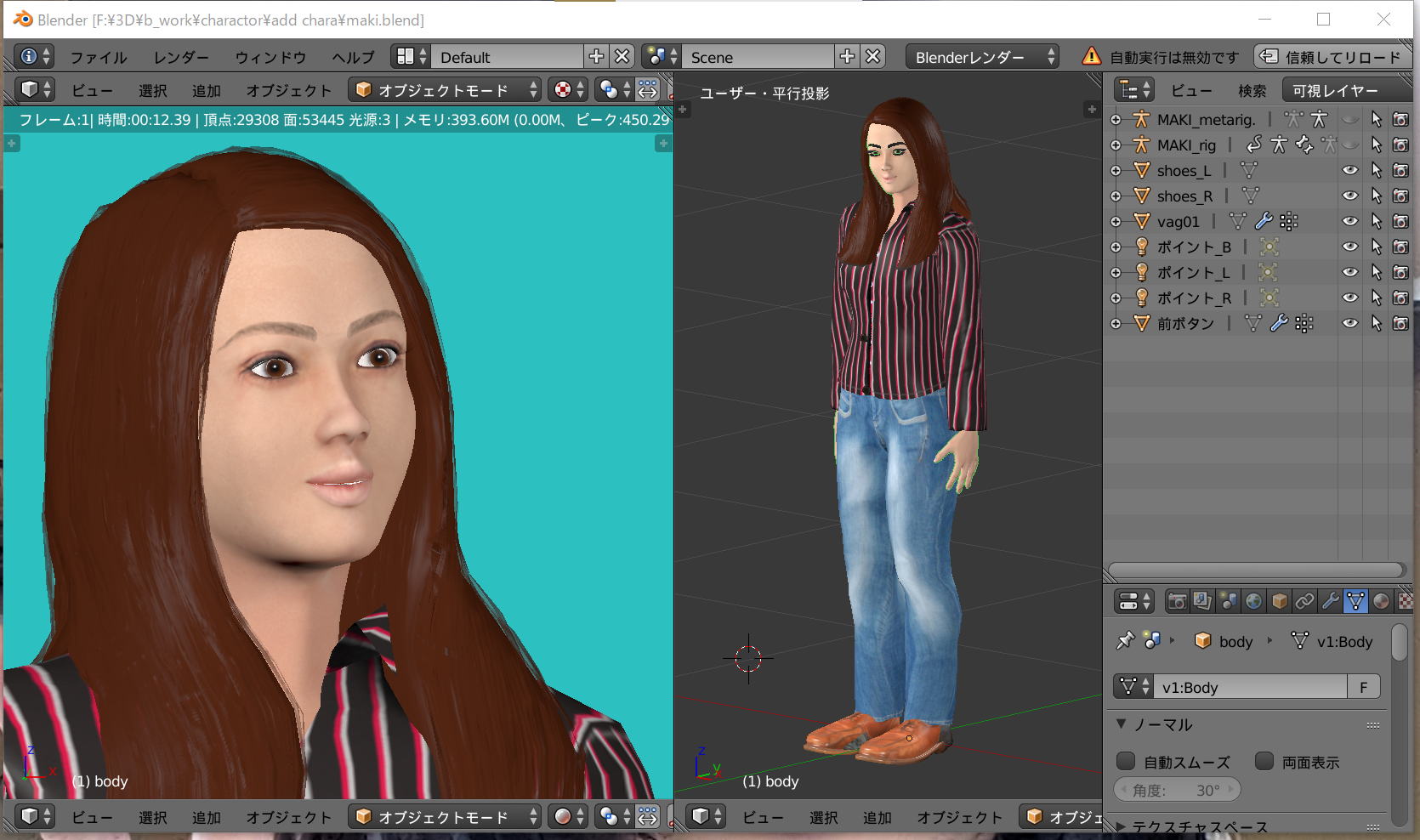Open the World properties globe tab
The image size is (1420, 840).
click(x=1253, y=602)
